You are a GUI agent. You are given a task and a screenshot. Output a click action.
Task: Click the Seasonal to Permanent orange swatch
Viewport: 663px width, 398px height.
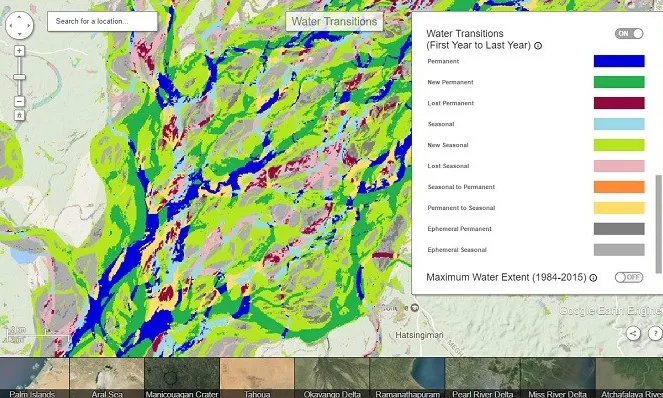[x=619, y=187]
